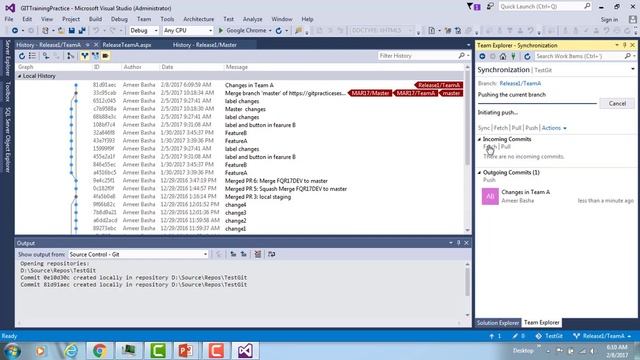Screen dimensions: 640x360
Task: Click Open File icon in toolbar
Action: 61,31
